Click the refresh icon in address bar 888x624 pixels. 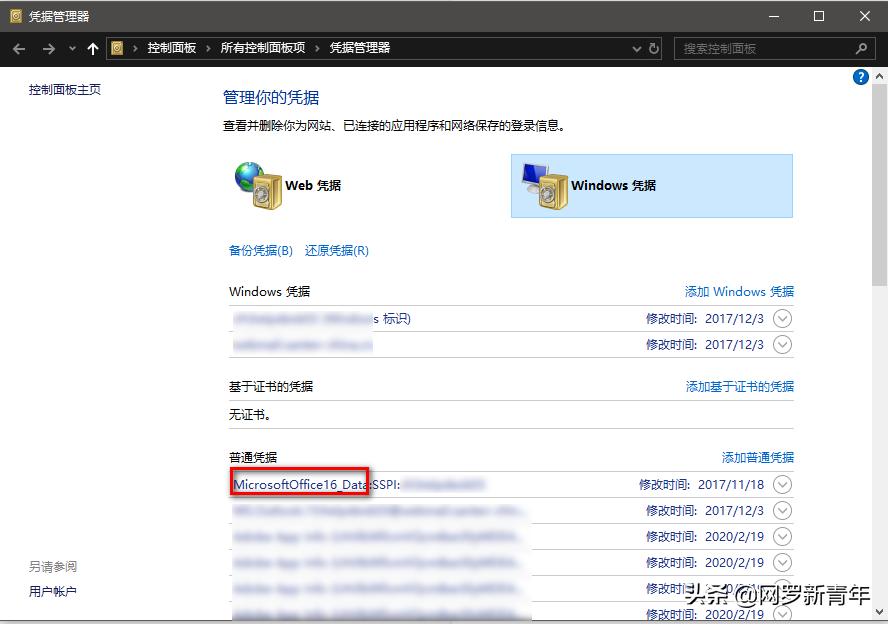click(655, 47)
